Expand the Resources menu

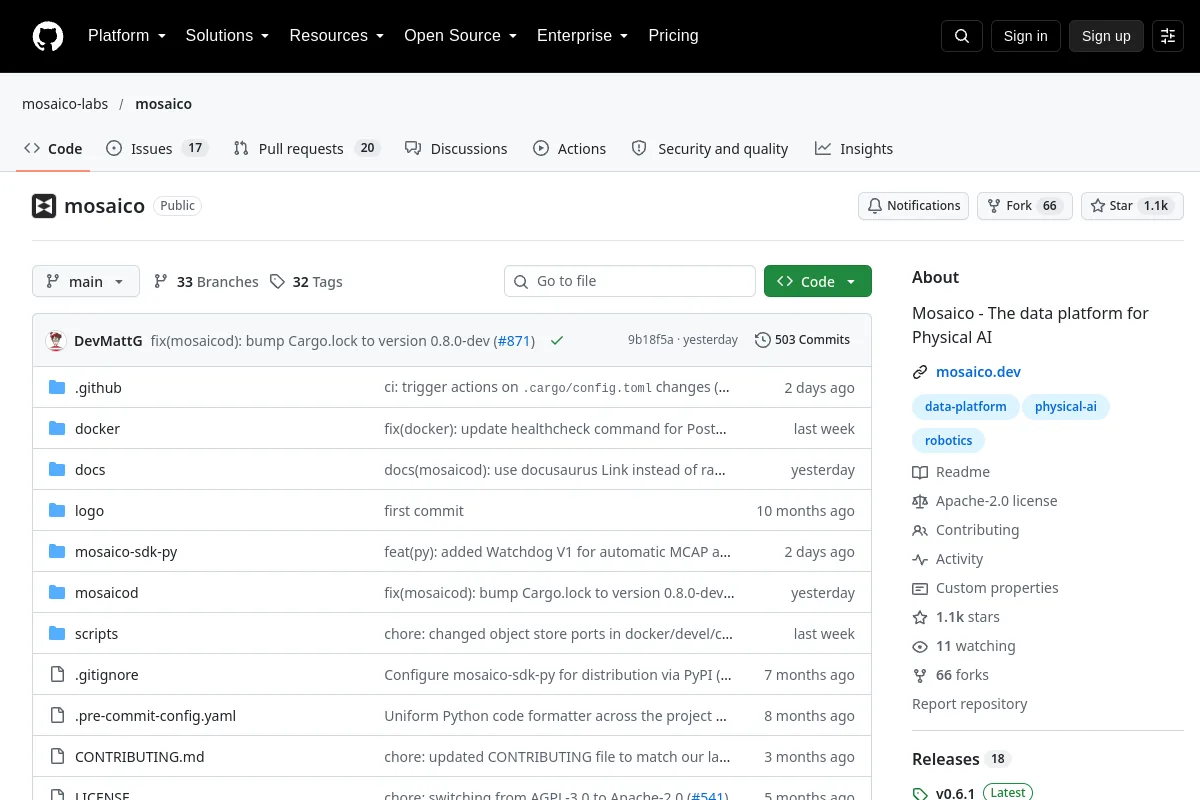tap(336, 36)
